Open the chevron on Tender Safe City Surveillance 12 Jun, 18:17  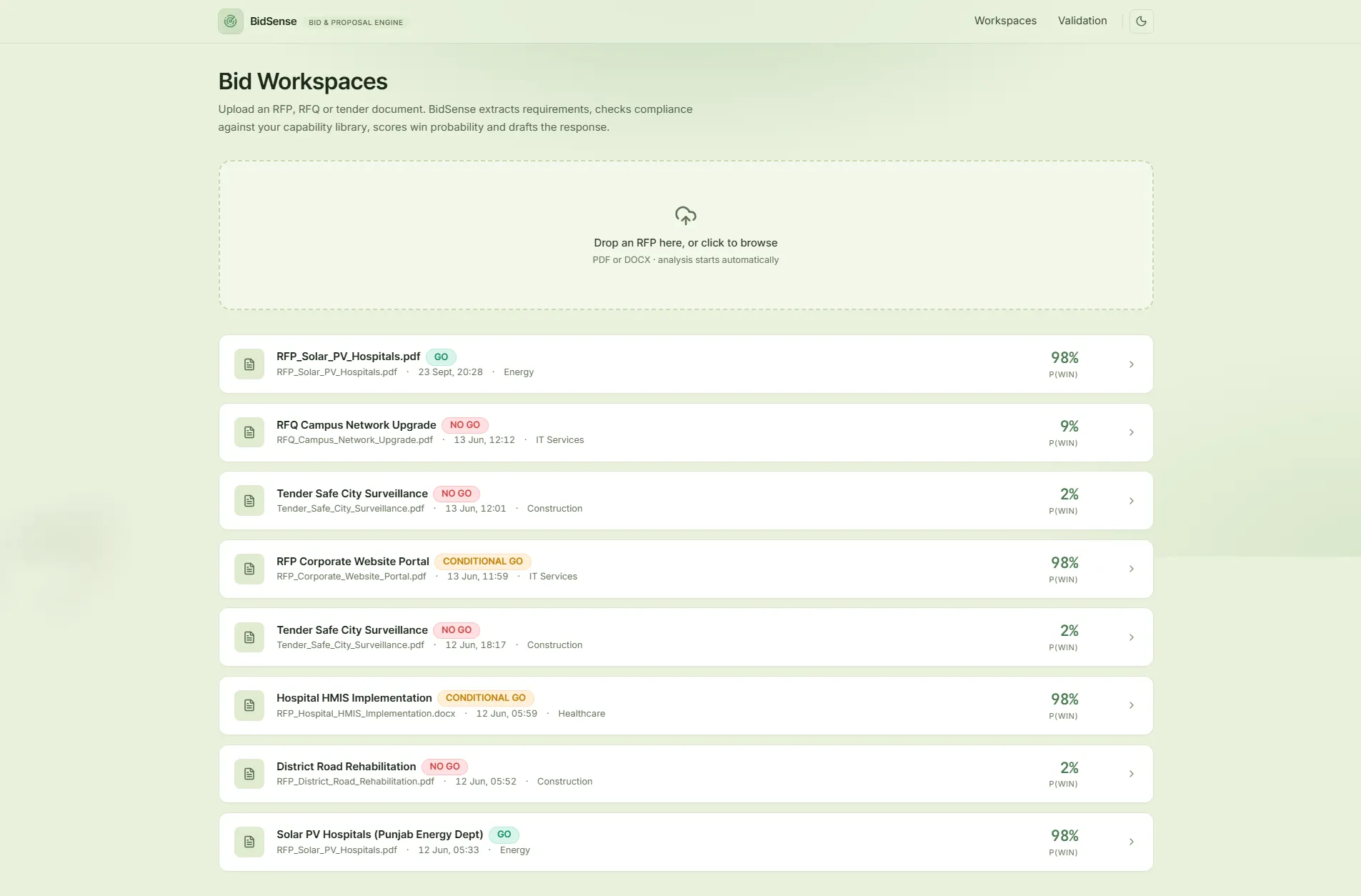pos(1131,637)
